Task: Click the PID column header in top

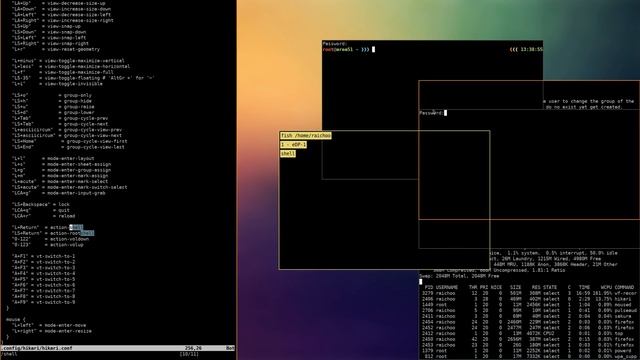Action: pyautogui.click(x=429, y=287)
